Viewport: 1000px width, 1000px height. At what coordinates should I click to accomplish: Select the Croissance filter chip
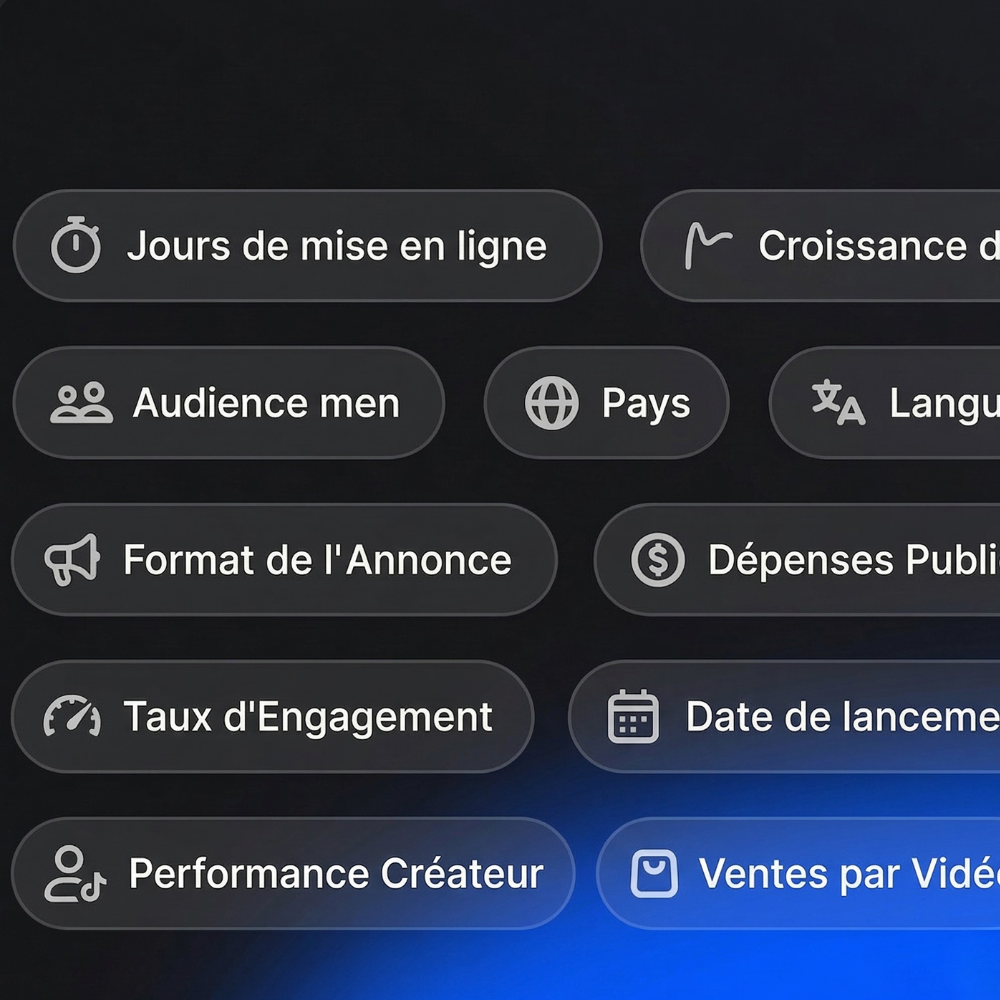click(830, 246)
